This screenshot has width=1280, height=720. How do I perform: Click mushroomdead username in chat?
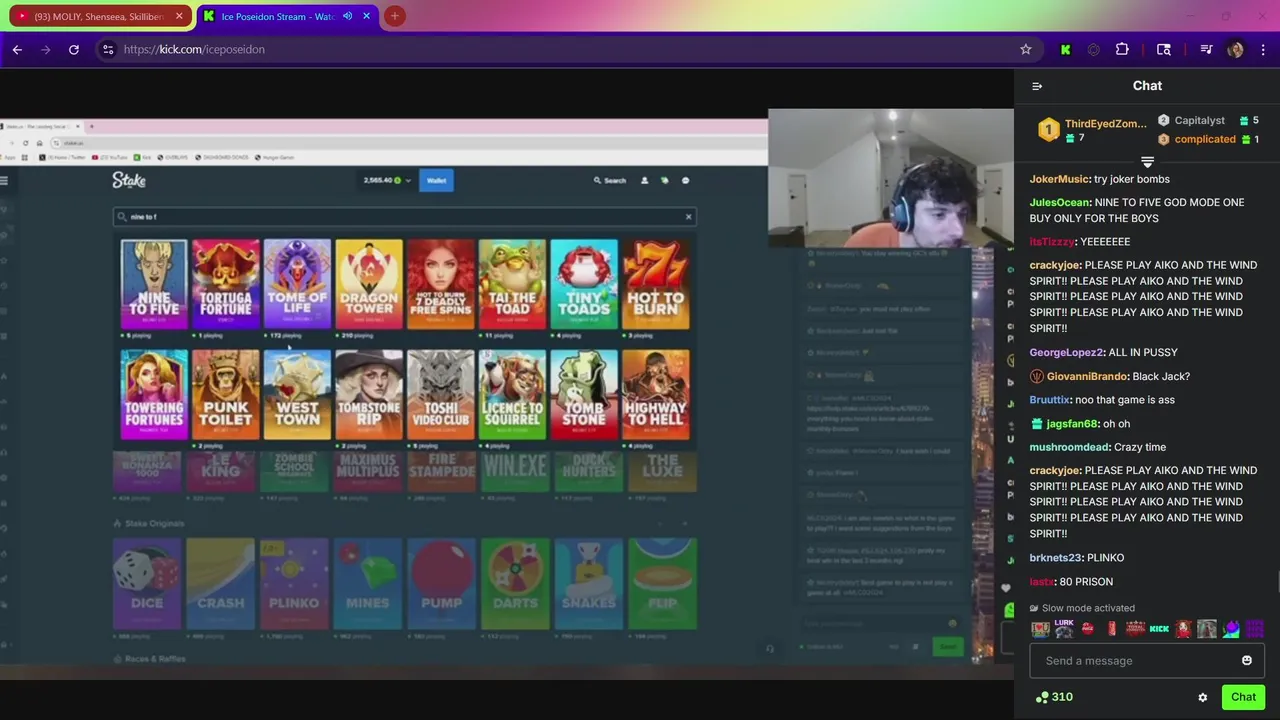point(1069,447)
